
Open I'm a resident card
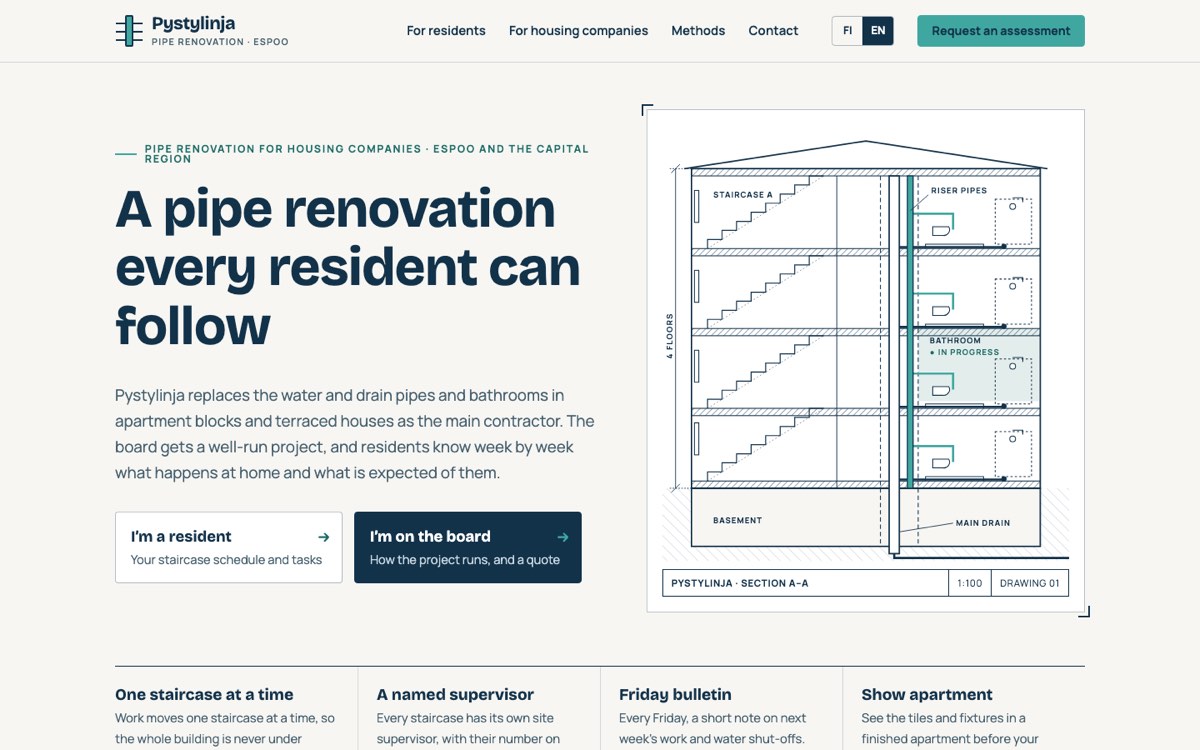[x=229, y=548]
